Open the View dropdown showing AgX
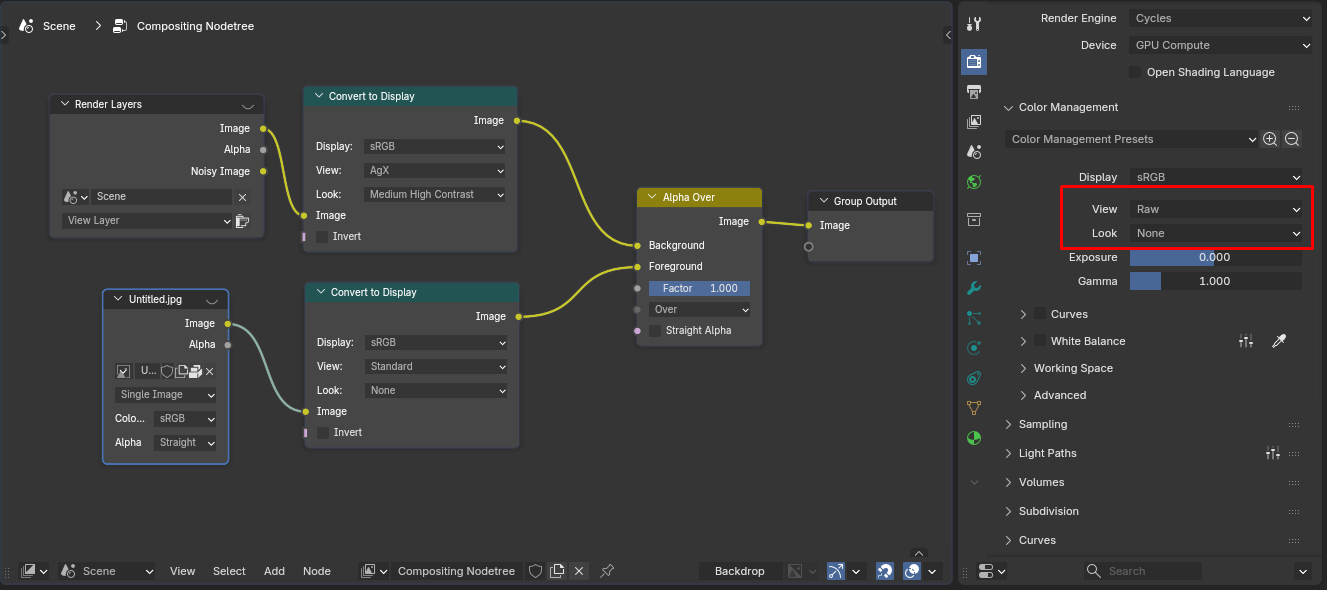Screen dimensions: 1327x590 tap(435, 171)
